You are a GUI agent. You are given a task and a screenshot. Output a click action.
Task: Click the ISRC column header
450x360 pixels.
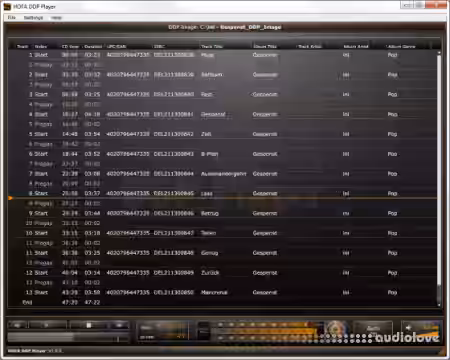click(x=160, y=46)
